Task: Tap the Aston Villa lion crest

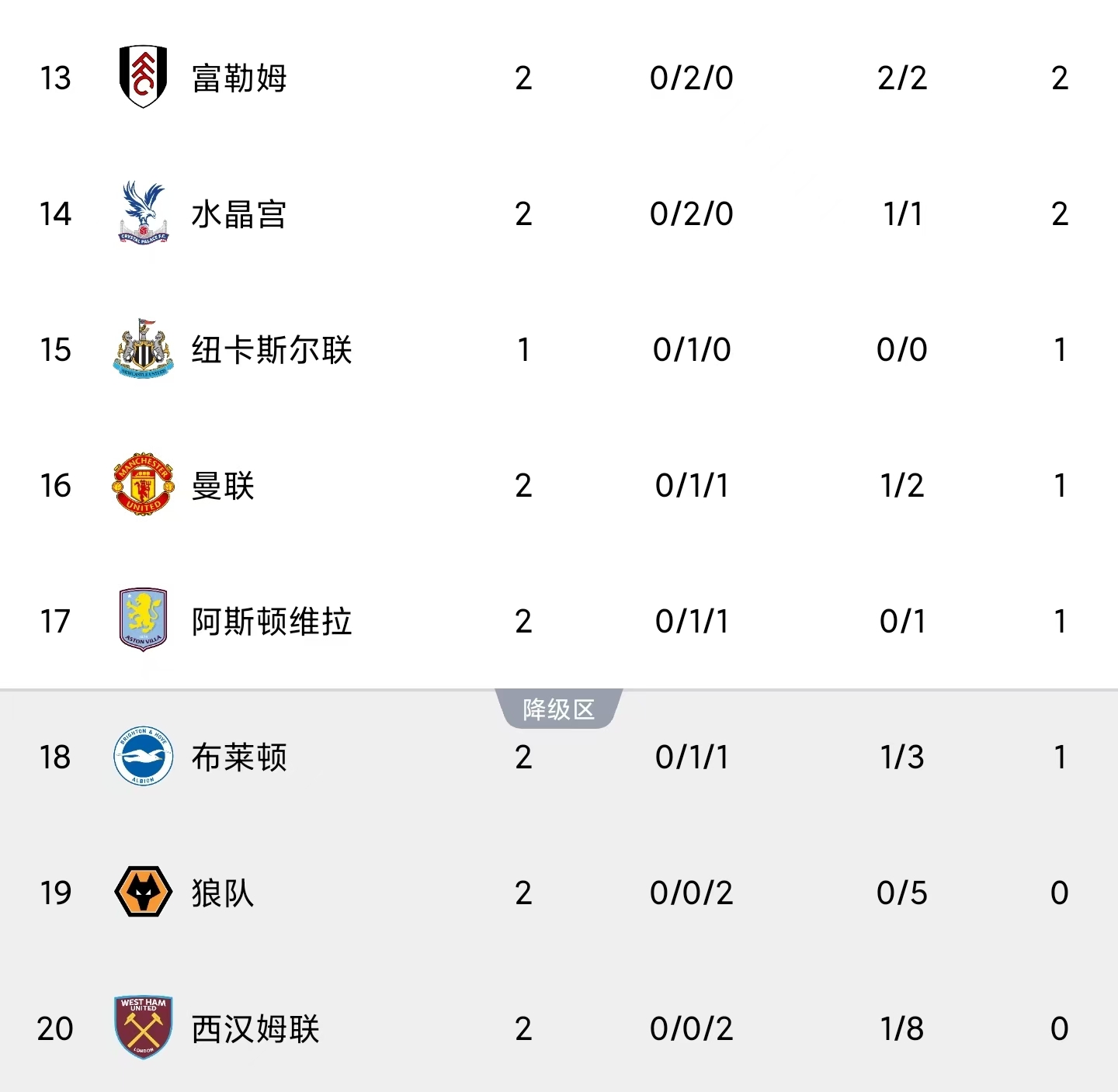Action: [143, 620]
